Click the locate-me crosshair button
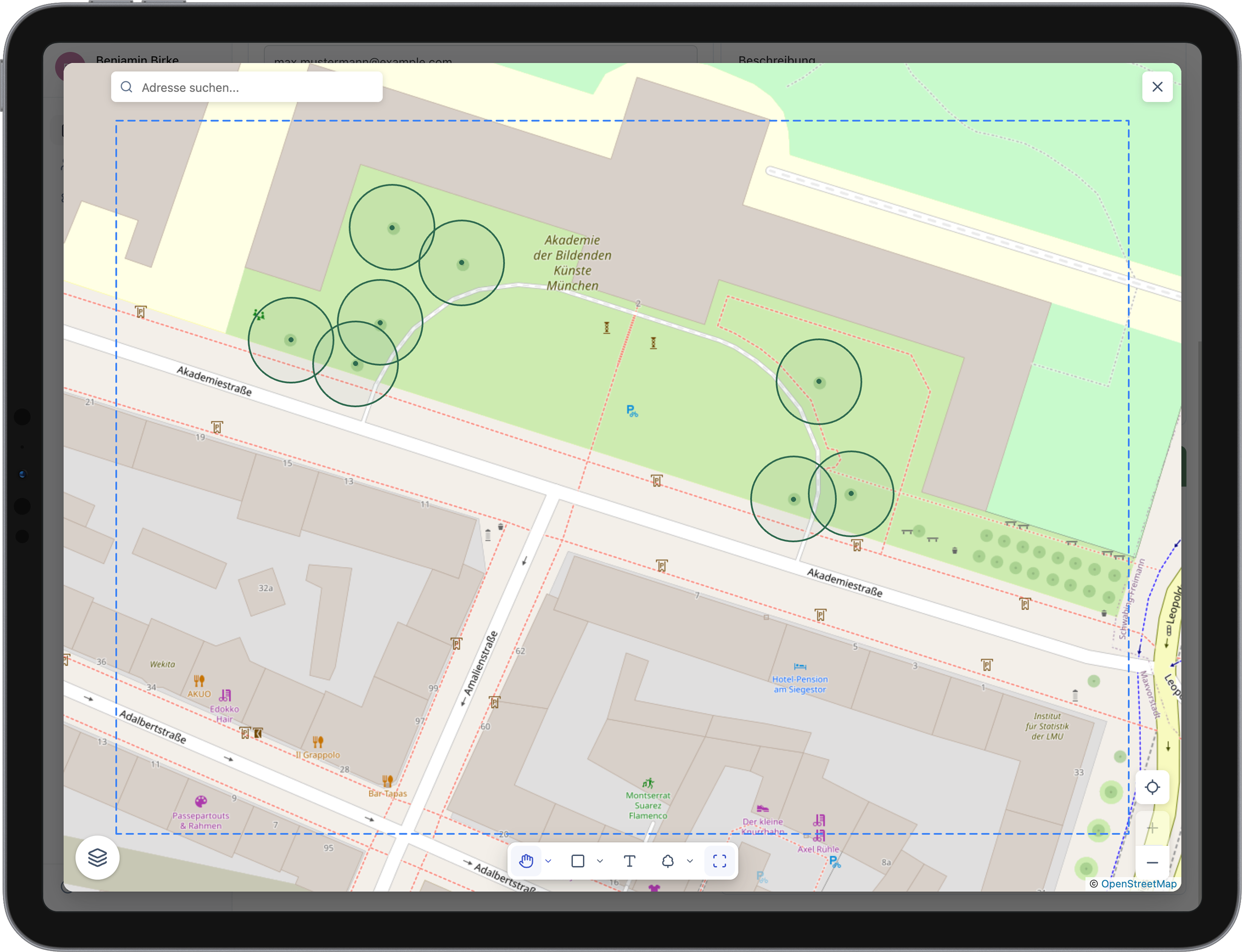The height and width of the screenshot is (952, 1242). (1153, 787)
